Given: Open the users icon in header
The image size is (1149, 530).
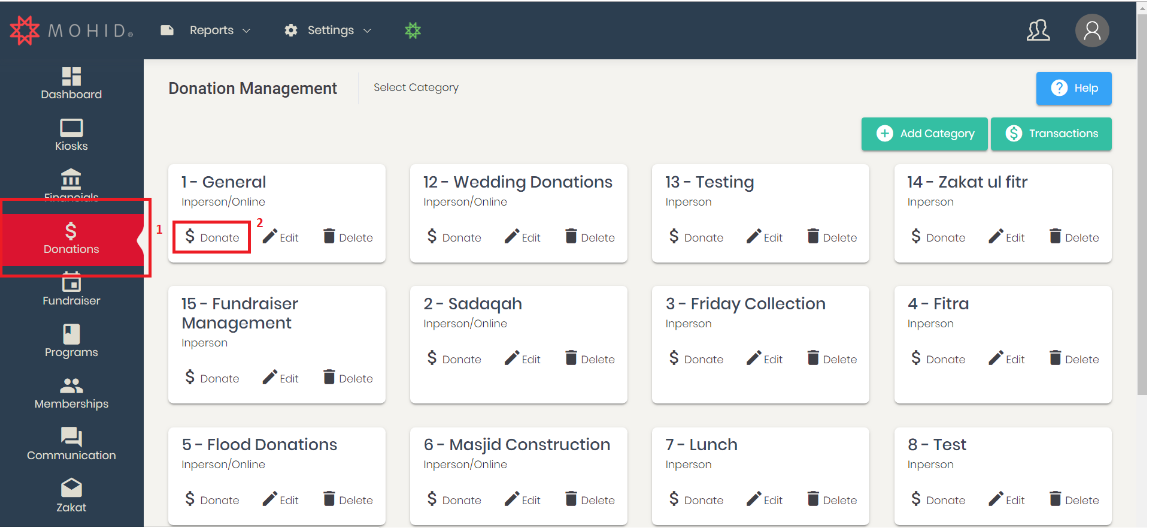Looking at the screenshot, I should [x=1038, y=30].
